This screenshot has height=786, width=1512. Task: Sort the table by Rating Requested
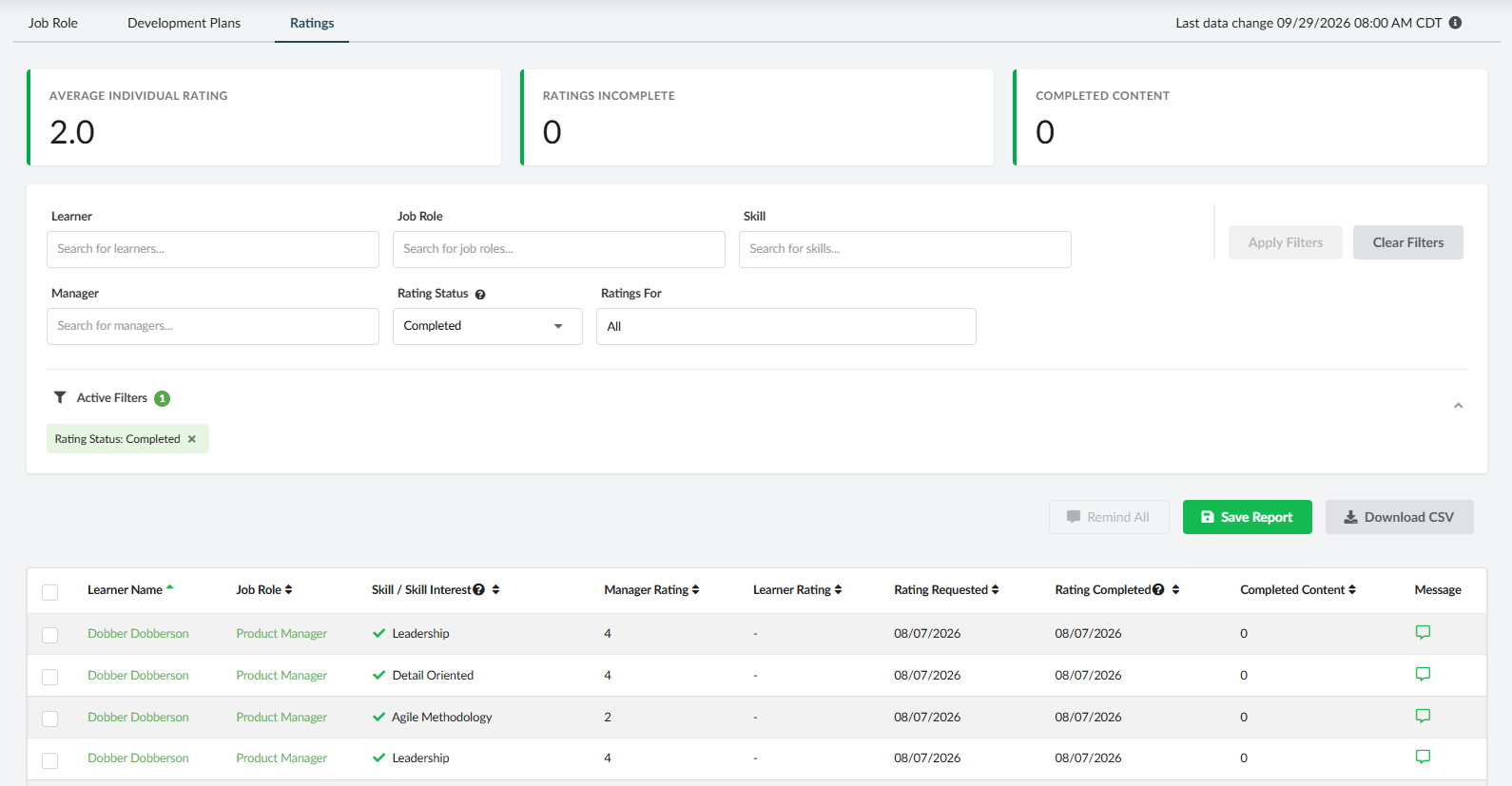click(x=946, y=590)
